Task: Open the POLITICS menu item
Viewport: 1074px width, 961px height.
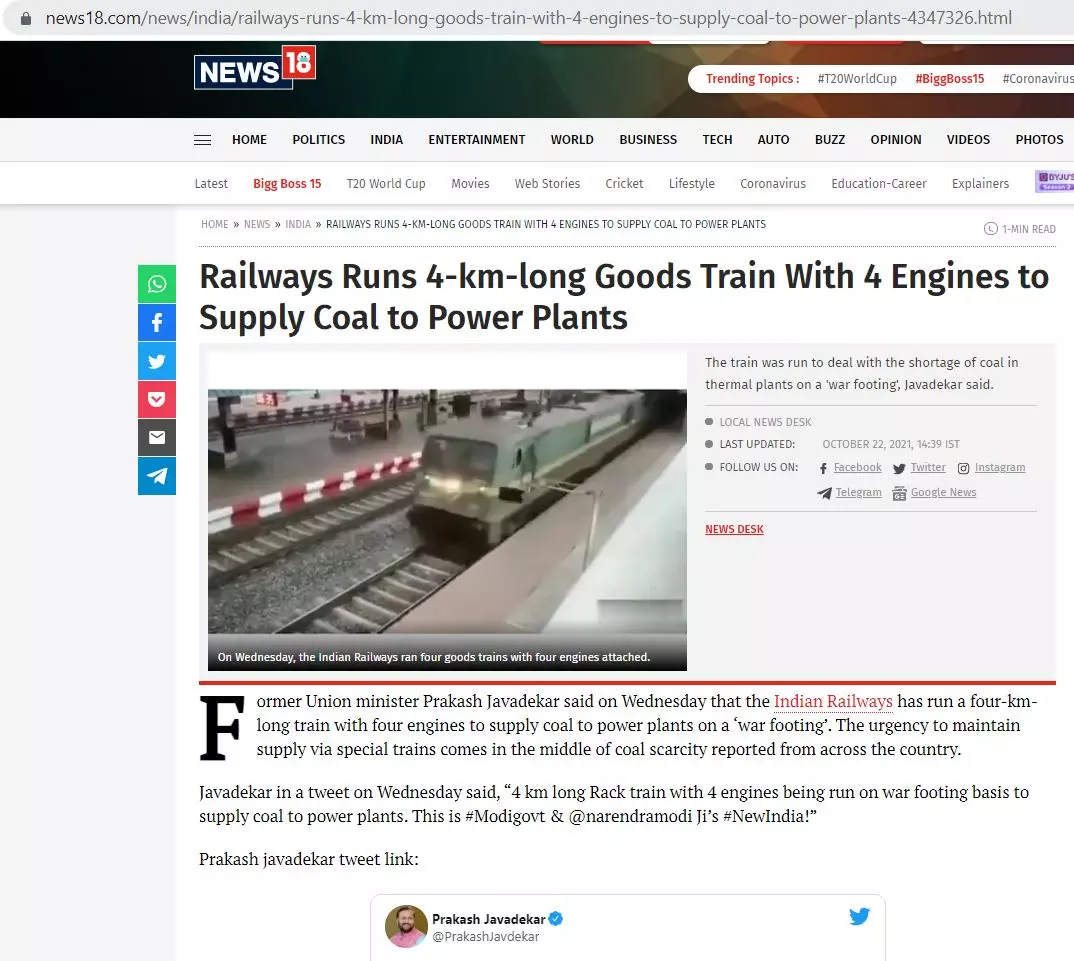Action: (319, 140)
